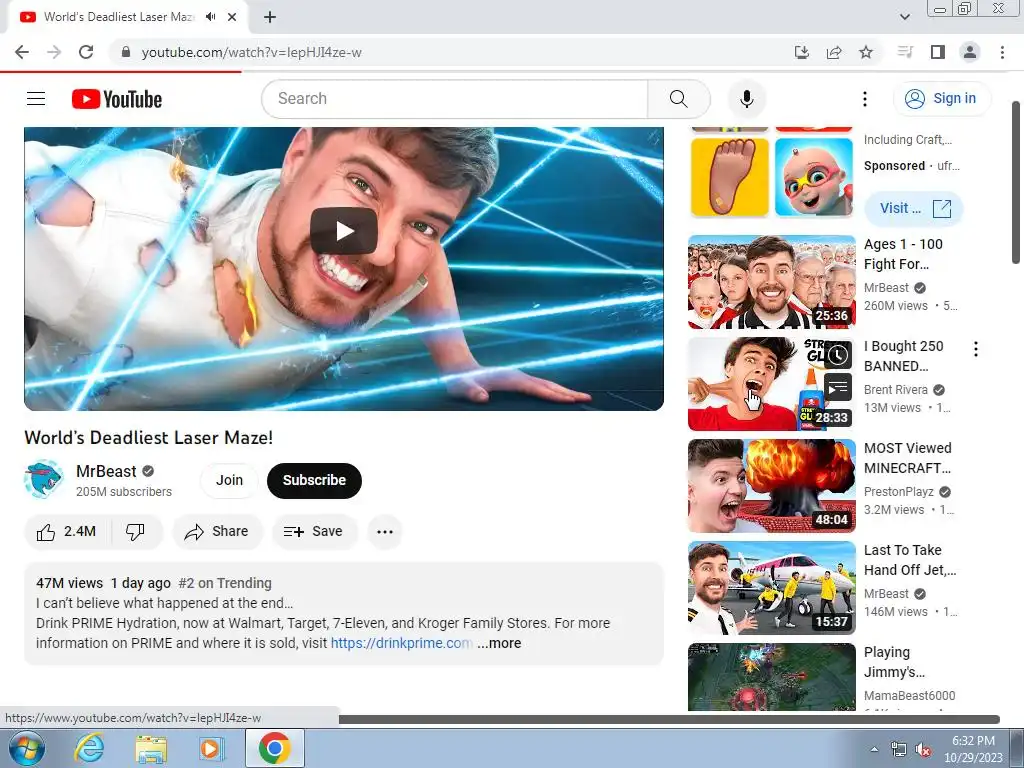Viewport: 1024px width, 768px height.
Task: Open a new tab with plus button
Action: click(x=270, y=17)
